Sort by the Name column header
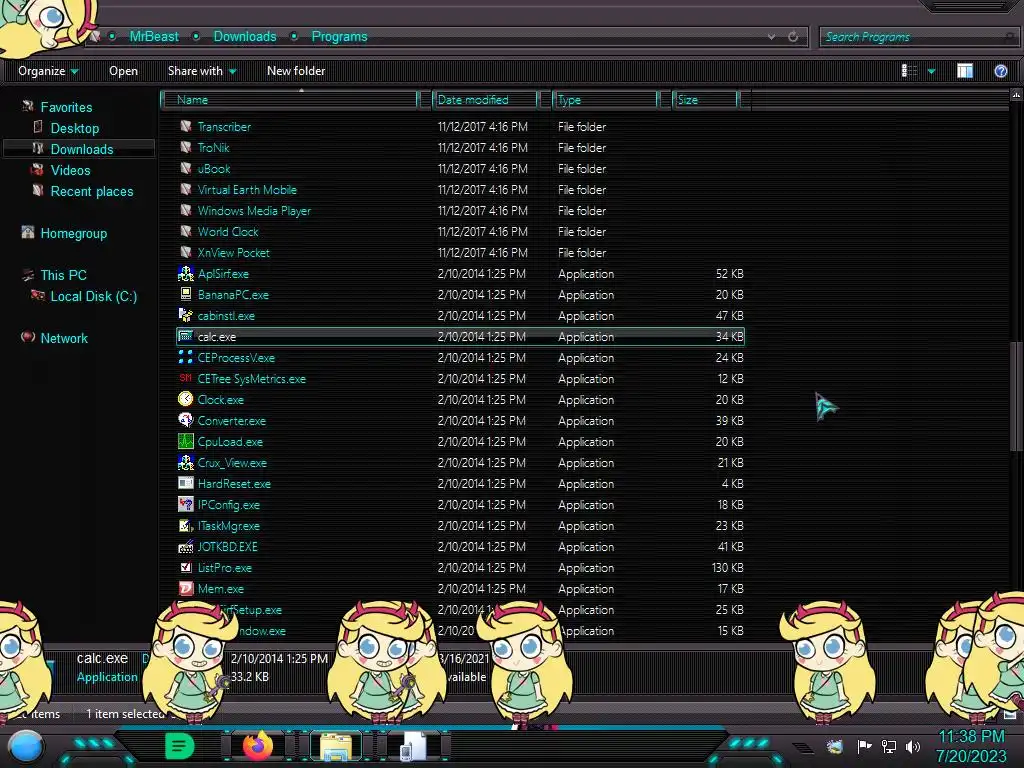 click(x=290, y=99)
